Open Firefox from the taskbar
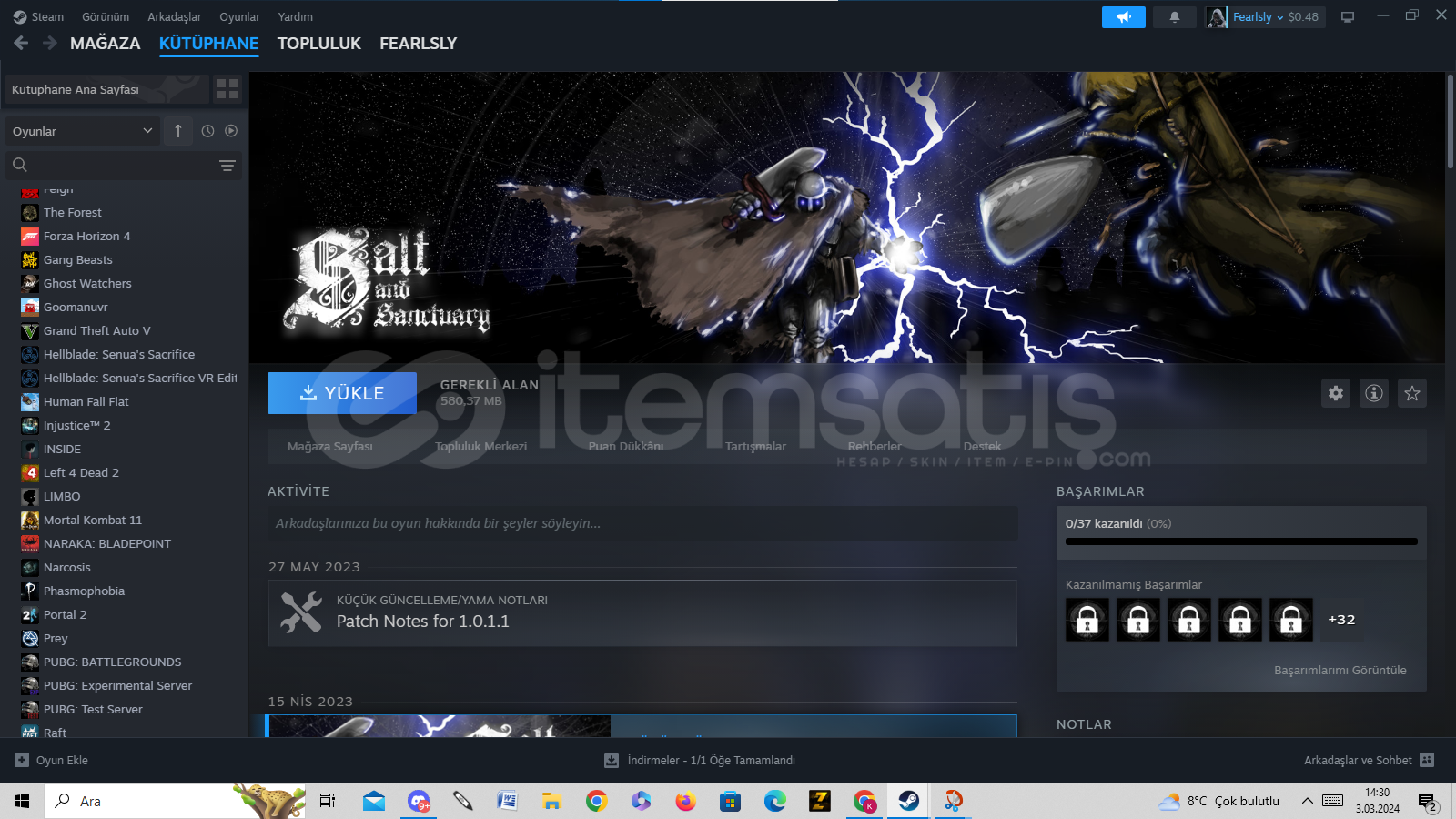Viewport: 1456px width, 819px height. (x=685, y=801)
